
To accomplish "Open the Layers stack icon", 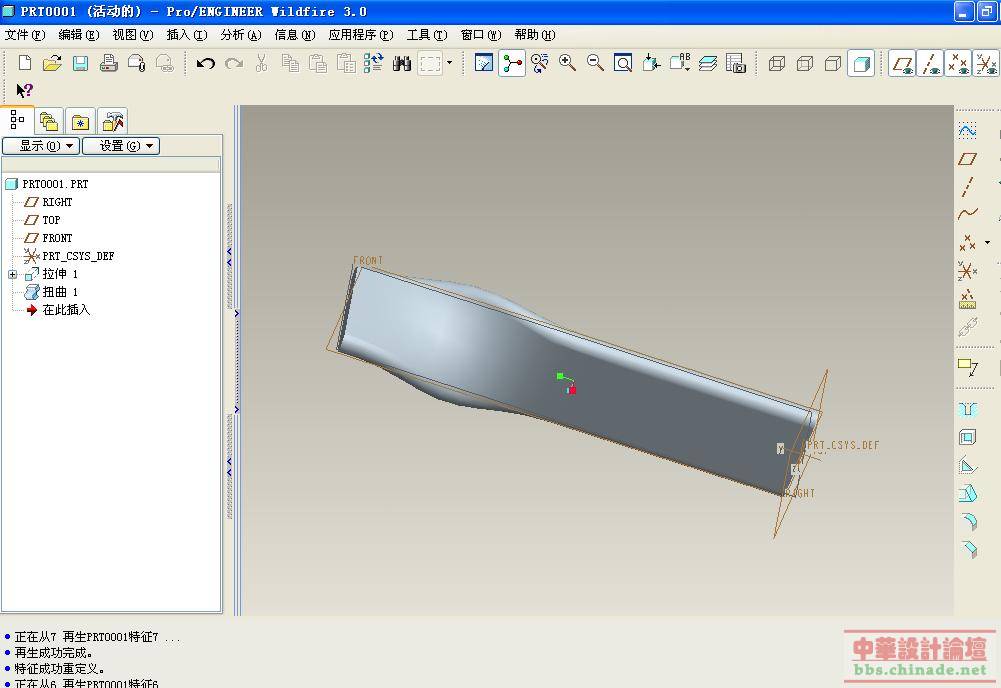I will click(708, 64).
